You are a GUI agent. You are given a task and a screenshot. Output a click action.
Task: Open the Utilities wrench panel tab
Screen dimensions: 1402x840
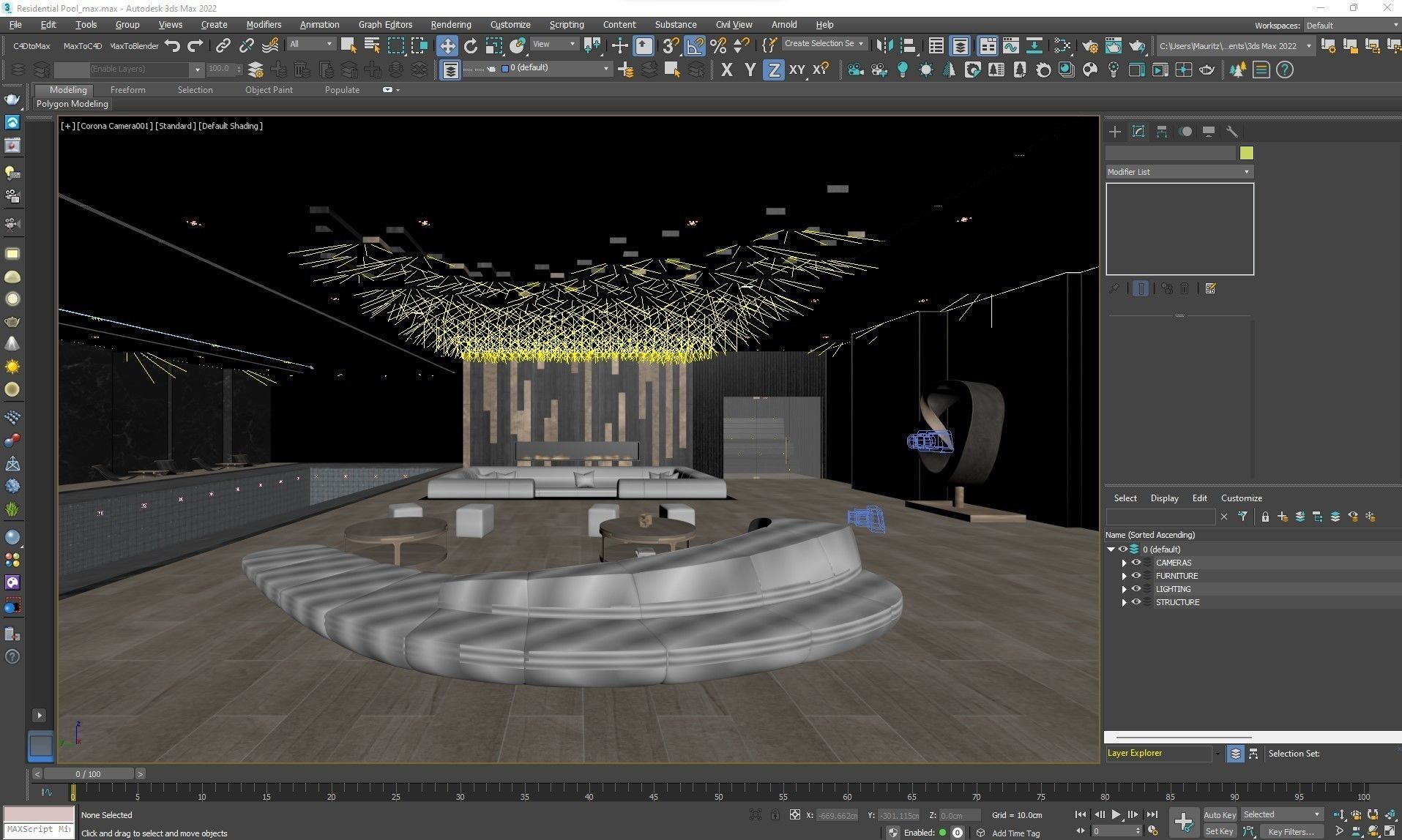coord(1232,132)
